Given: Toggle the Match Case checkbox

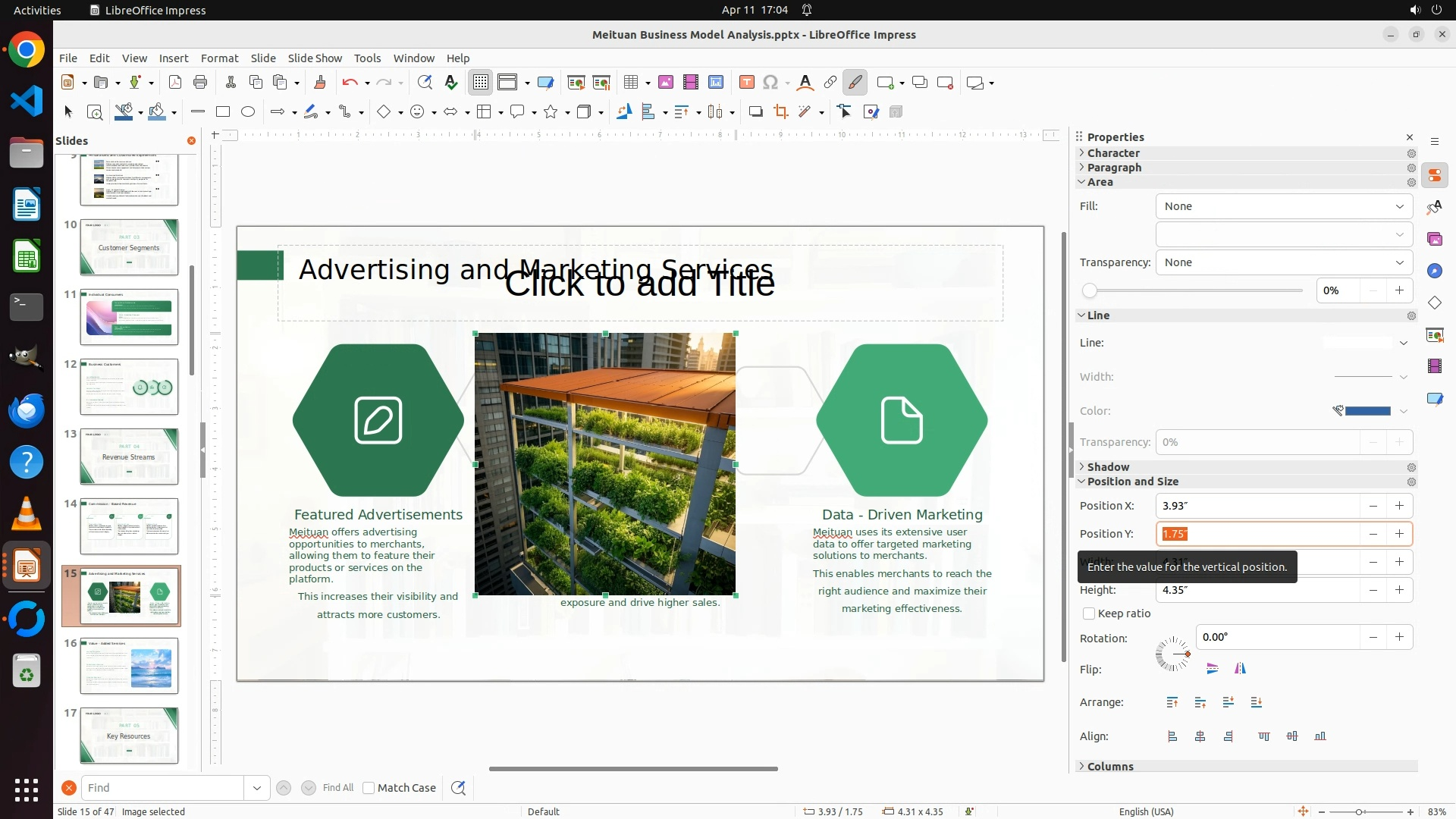Looking at the screenshot, I should coord(369,788).
